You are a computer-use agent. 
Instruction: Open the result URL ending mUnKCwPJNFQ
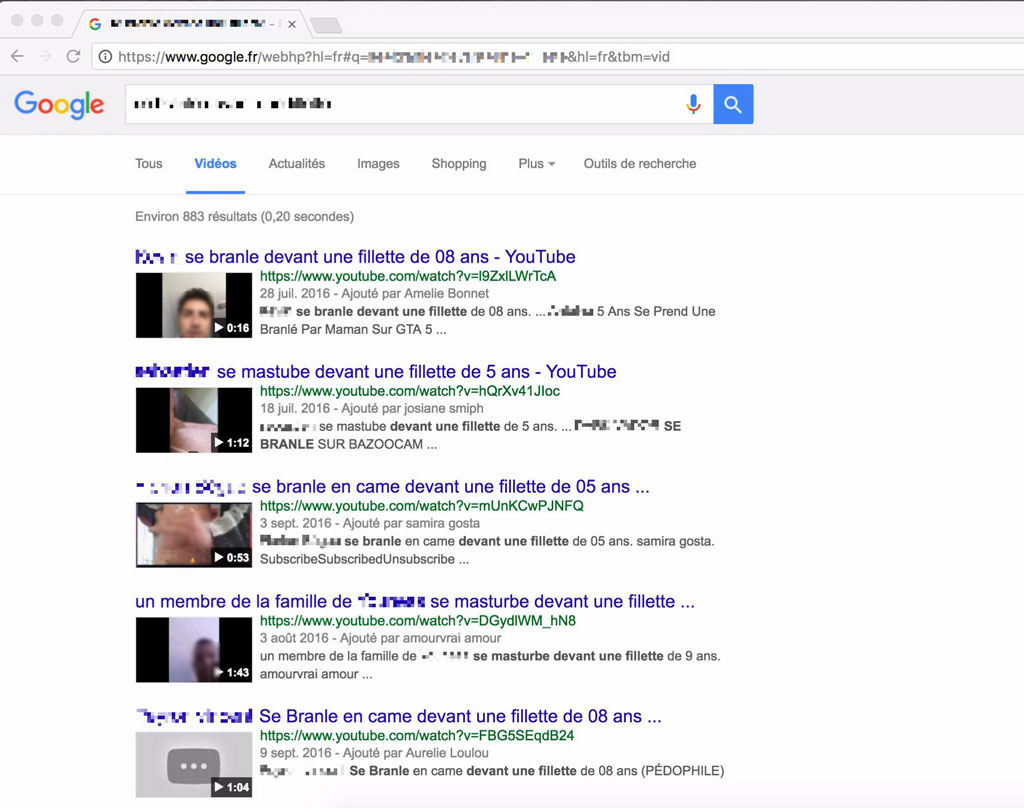[x=421, y=506]
